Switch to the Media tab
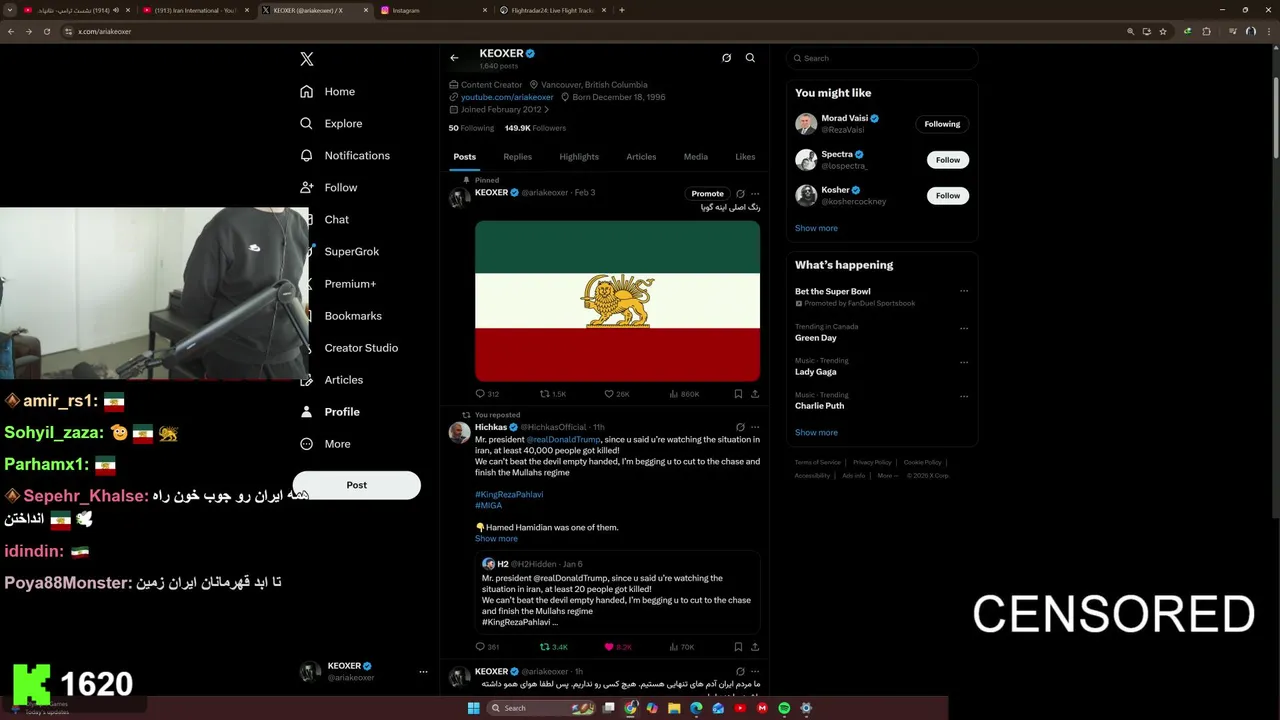This screenshot has height=720, width=1280. click(x=695, y=156)
